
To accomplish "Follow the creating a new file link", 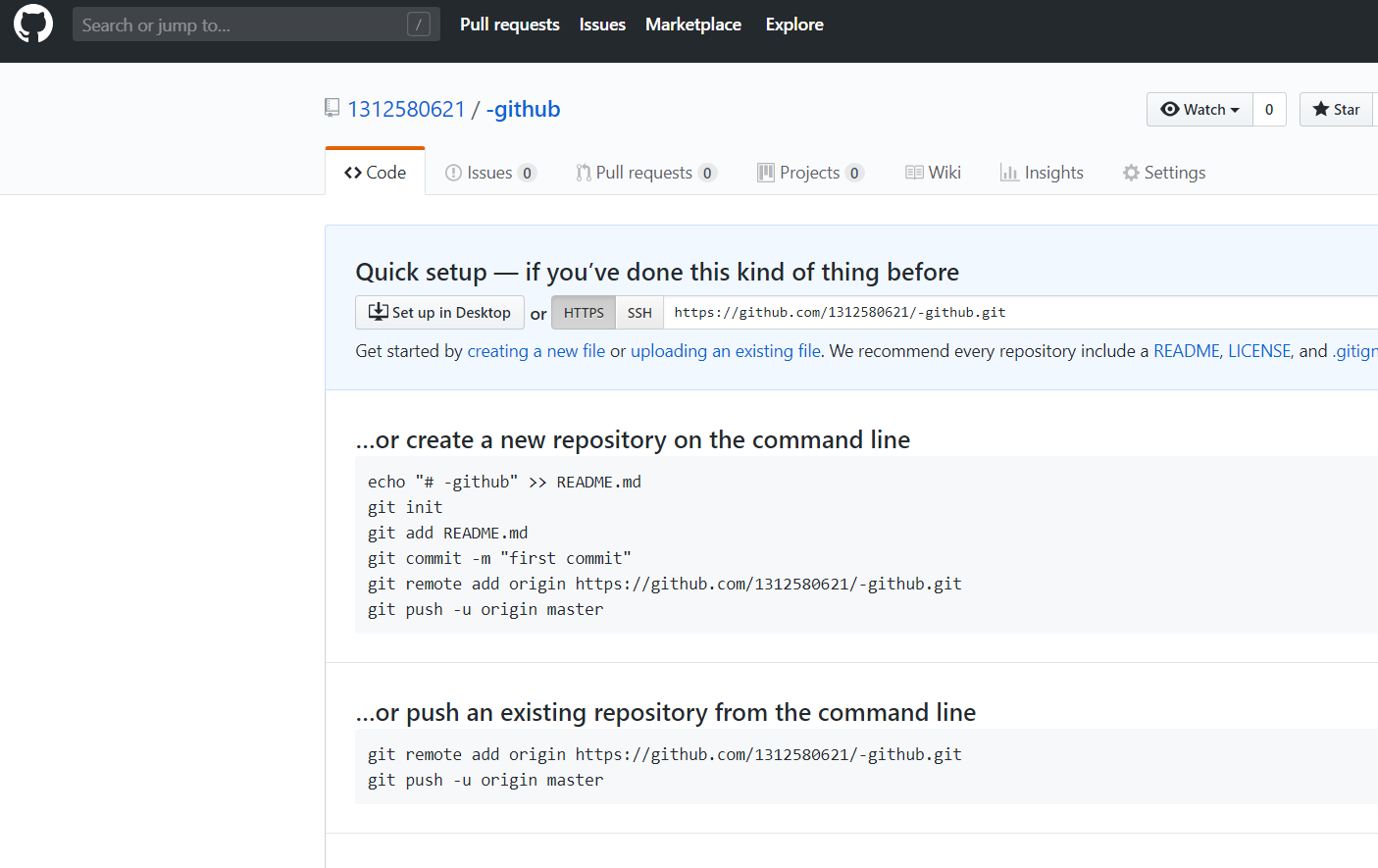I will (x=536, y=351).
